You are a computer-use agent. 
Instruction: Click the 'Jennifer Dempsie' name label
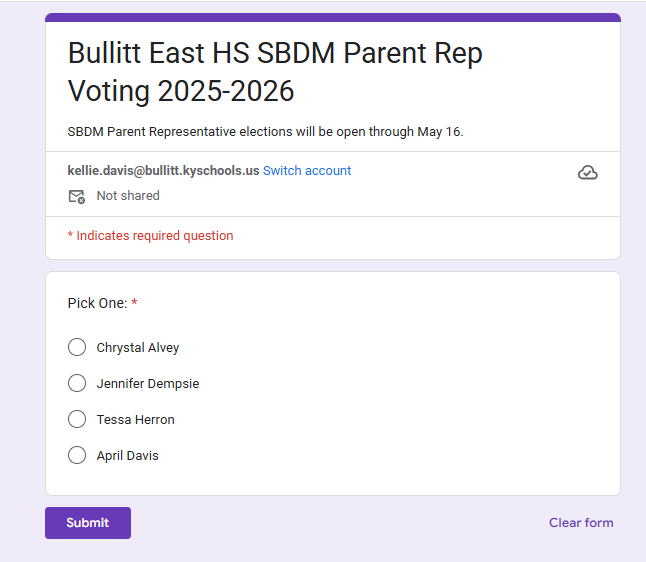tap(148, 384)
